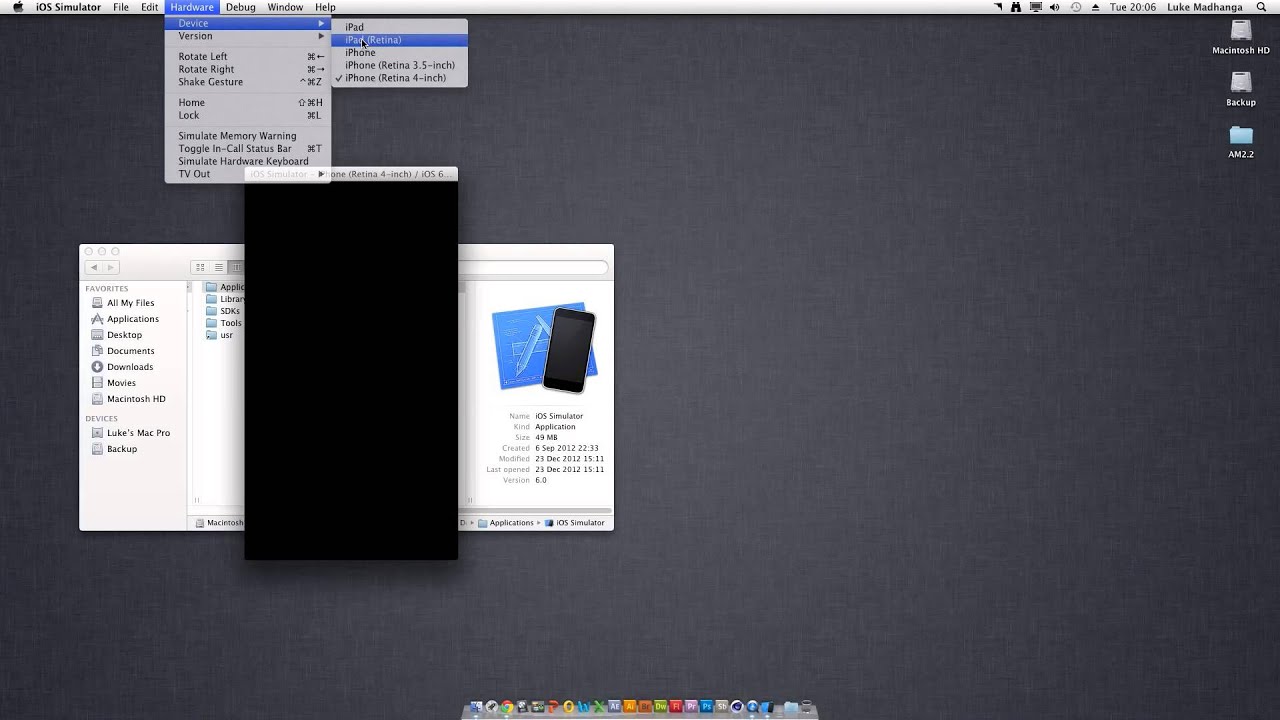Close the open Hardware menu
The width and height of the screenshot is (1280, 720).
[x=191, y=7]
